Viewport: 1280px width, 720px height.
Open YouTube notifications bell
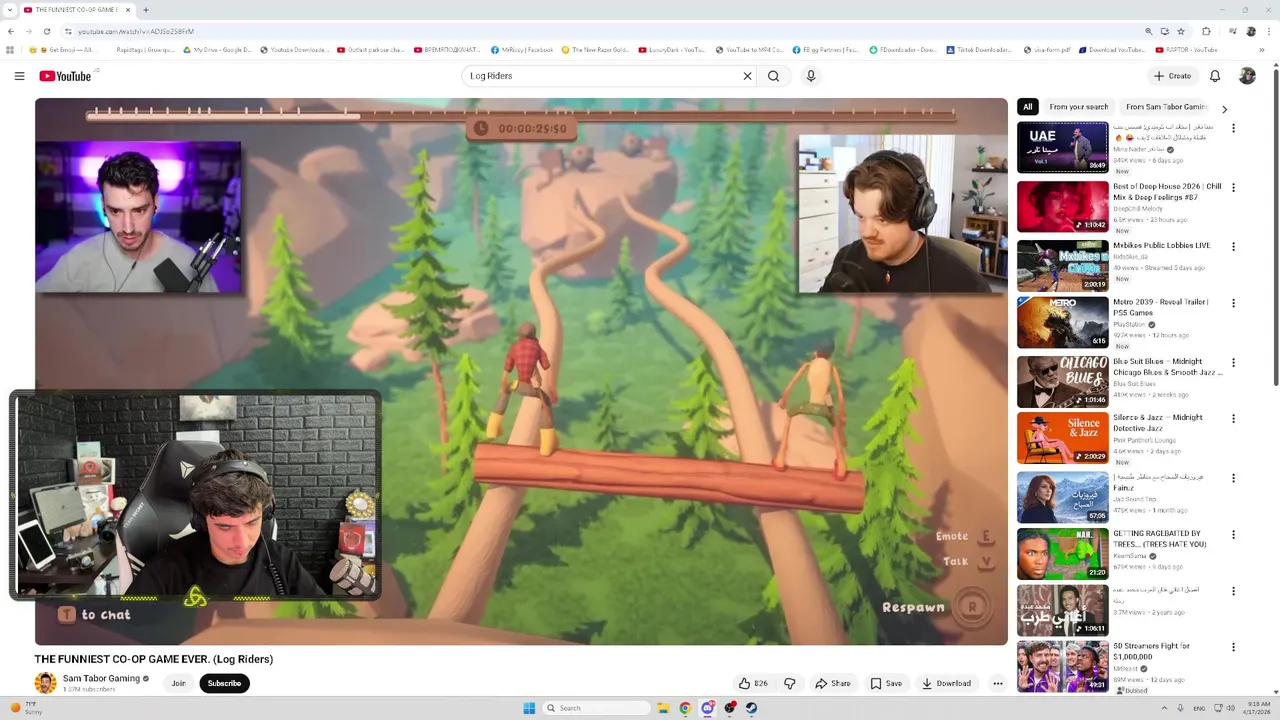coord(1215,76)
